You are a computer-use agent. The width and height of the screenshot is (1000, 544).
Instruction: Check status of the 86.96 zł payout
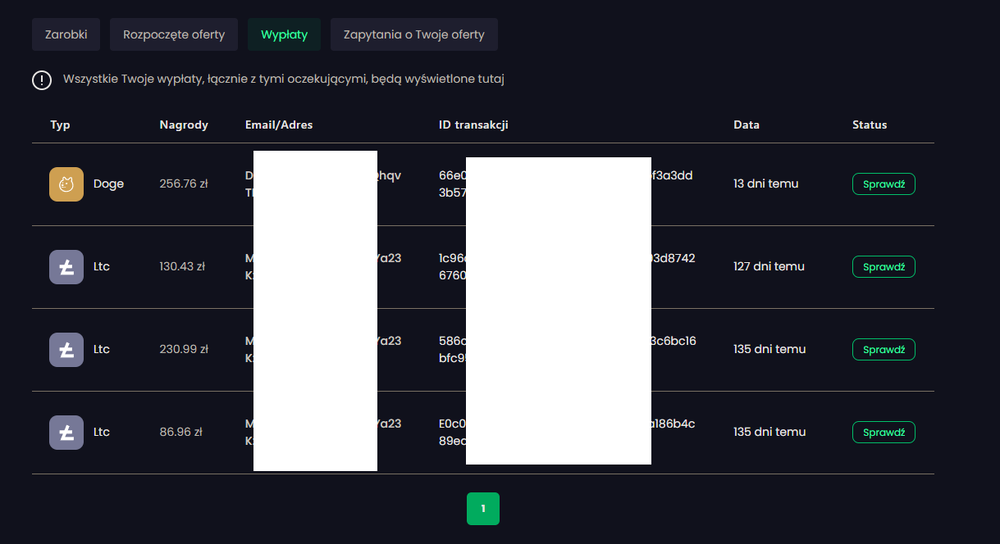[883, 432]
